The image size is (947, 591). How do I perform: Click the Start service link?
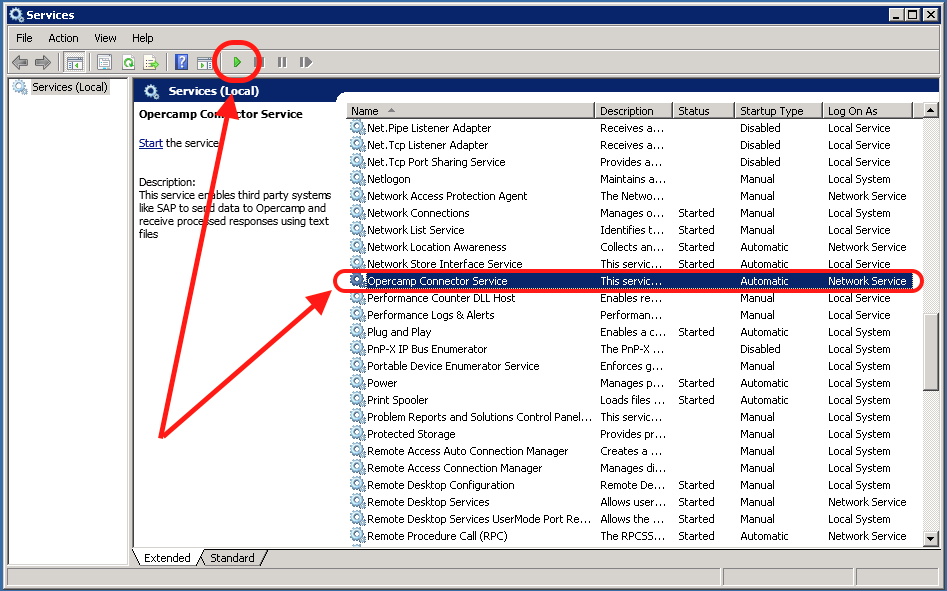150,143
